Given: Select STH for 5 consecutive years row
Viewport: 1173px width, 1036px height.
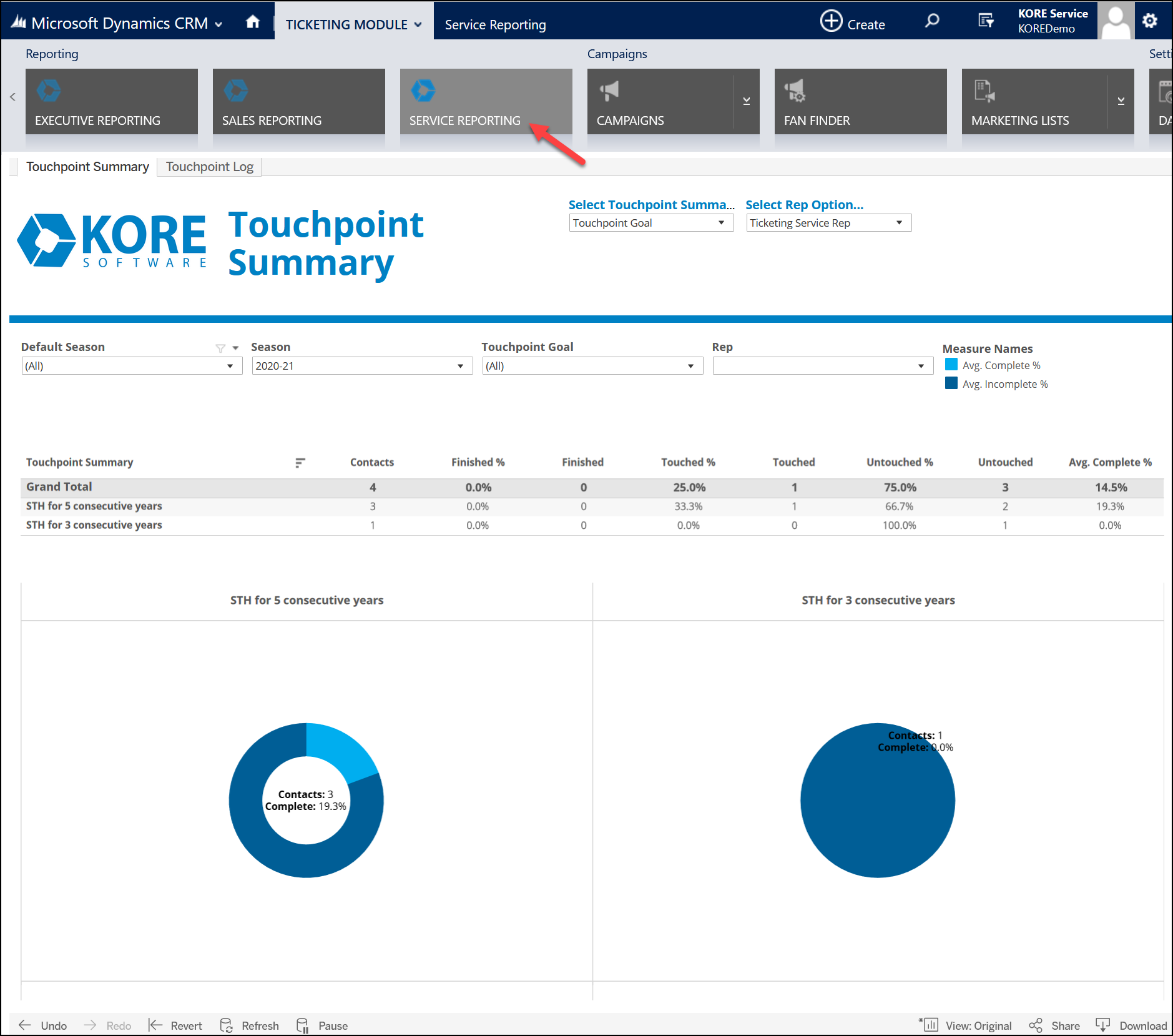Looking at the screenshot, I should (x=94, y=506).
